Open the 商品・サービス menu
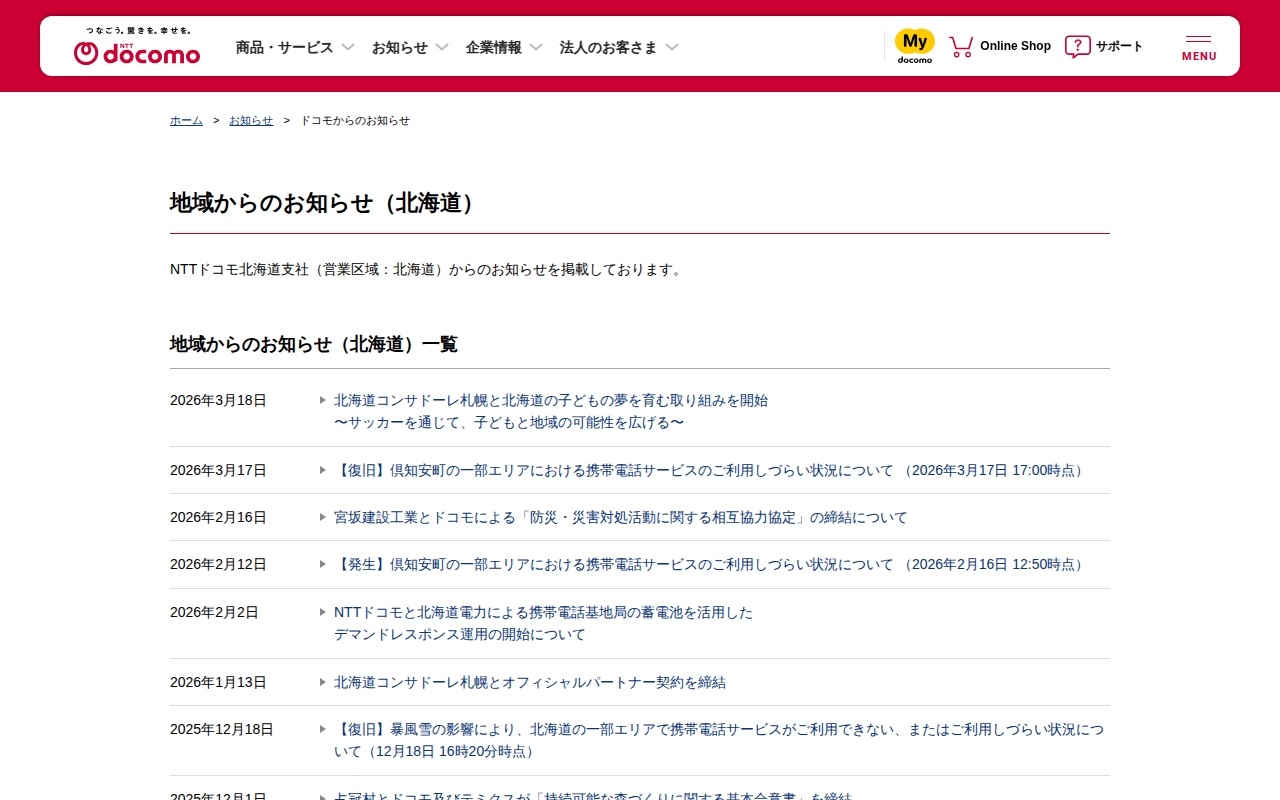 coord(285,47)
